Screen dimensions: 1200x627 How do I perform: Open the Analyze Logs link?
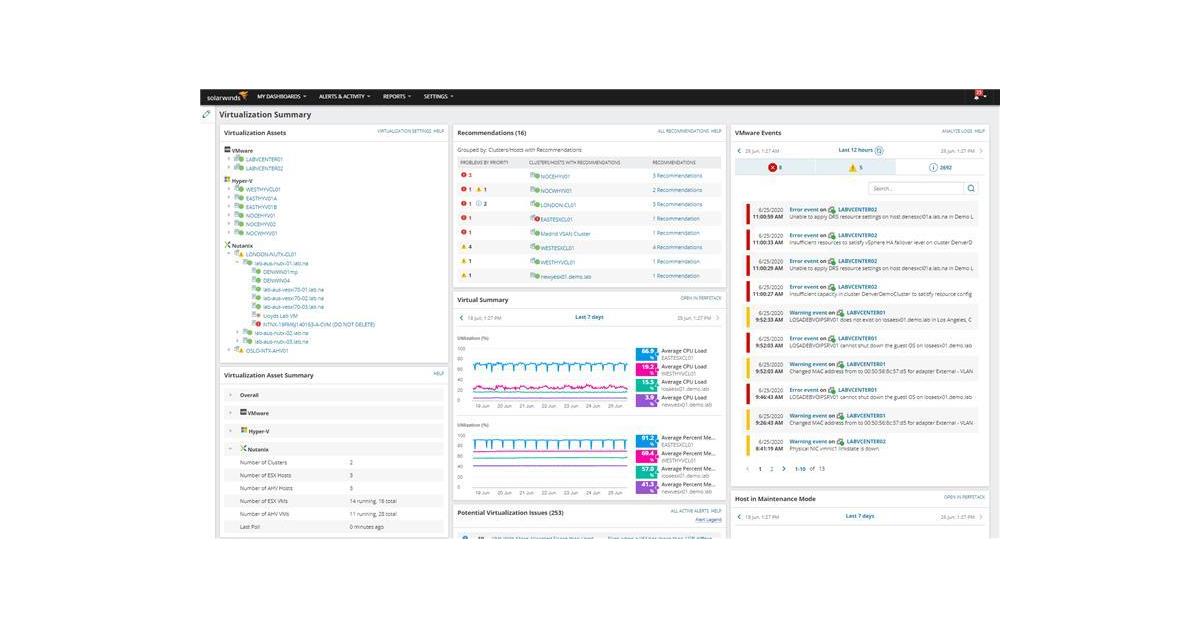click(957, 131)
